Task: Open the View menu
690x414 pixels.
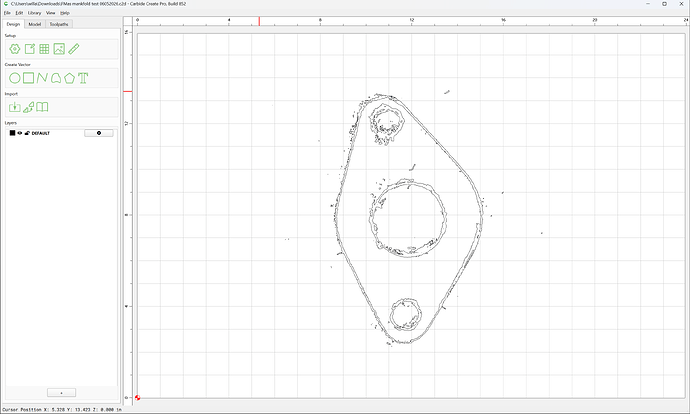Action: [51, 13]
